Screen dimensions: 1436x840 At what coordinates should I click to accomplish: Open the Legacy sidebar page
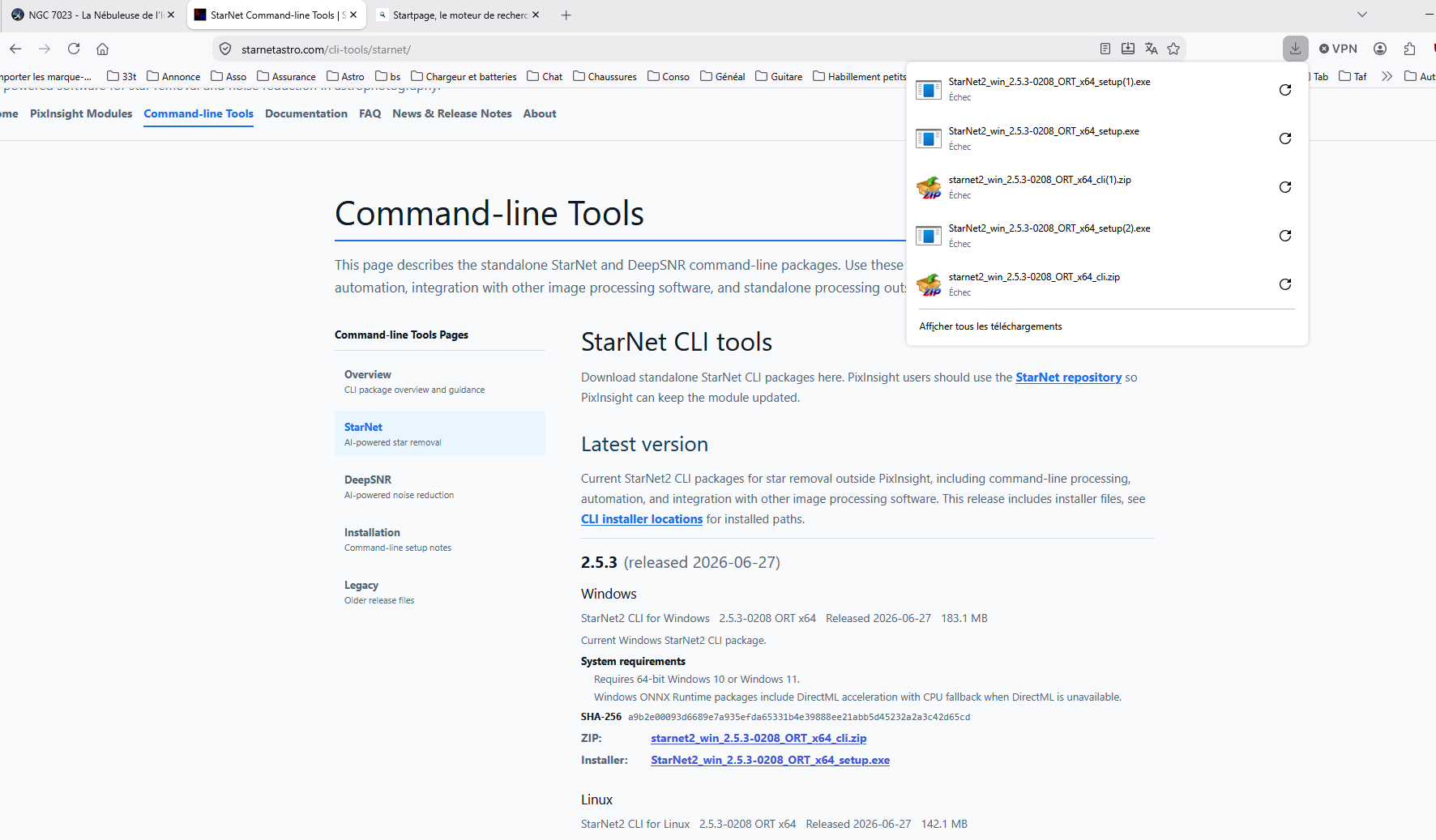[440, 592]
